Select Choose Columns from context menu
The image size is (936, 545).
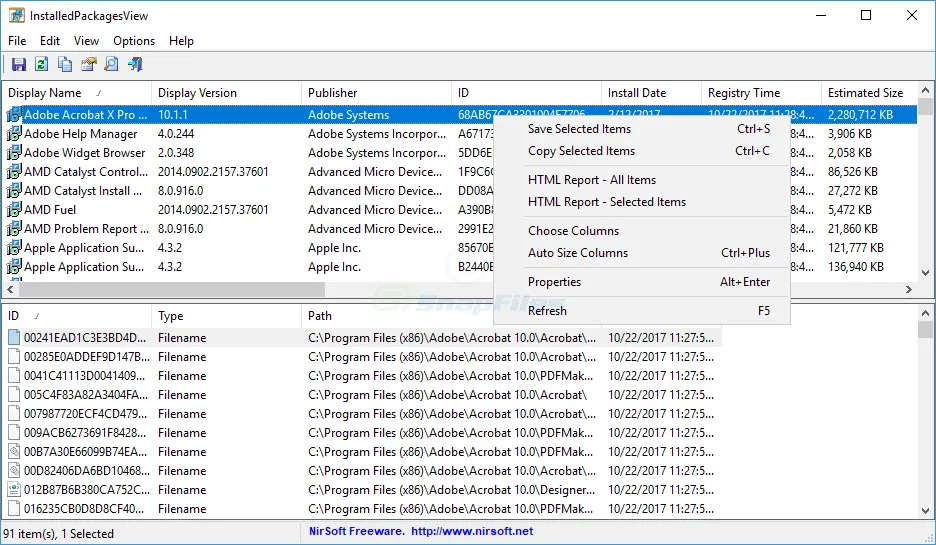642,230
